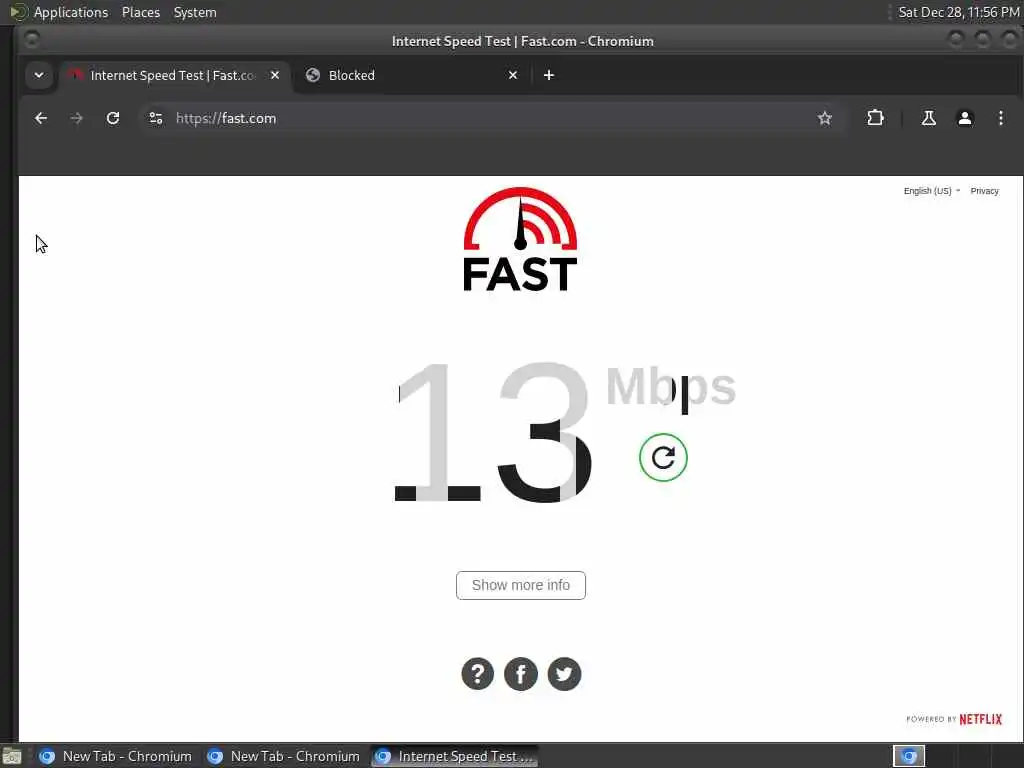The width and height of the screenshot is (1024, 768).
Task: Open Chromium three-dot menu
Action: [1000, 118]
